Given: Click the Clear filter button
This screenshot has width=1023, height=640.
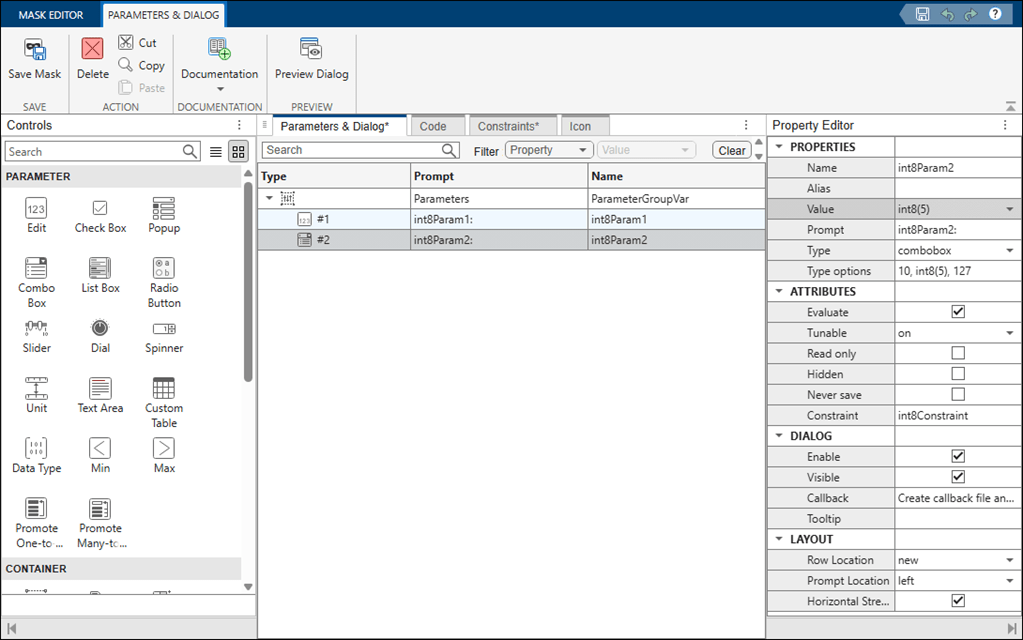Looking at the screenshot, I should 732,150.
